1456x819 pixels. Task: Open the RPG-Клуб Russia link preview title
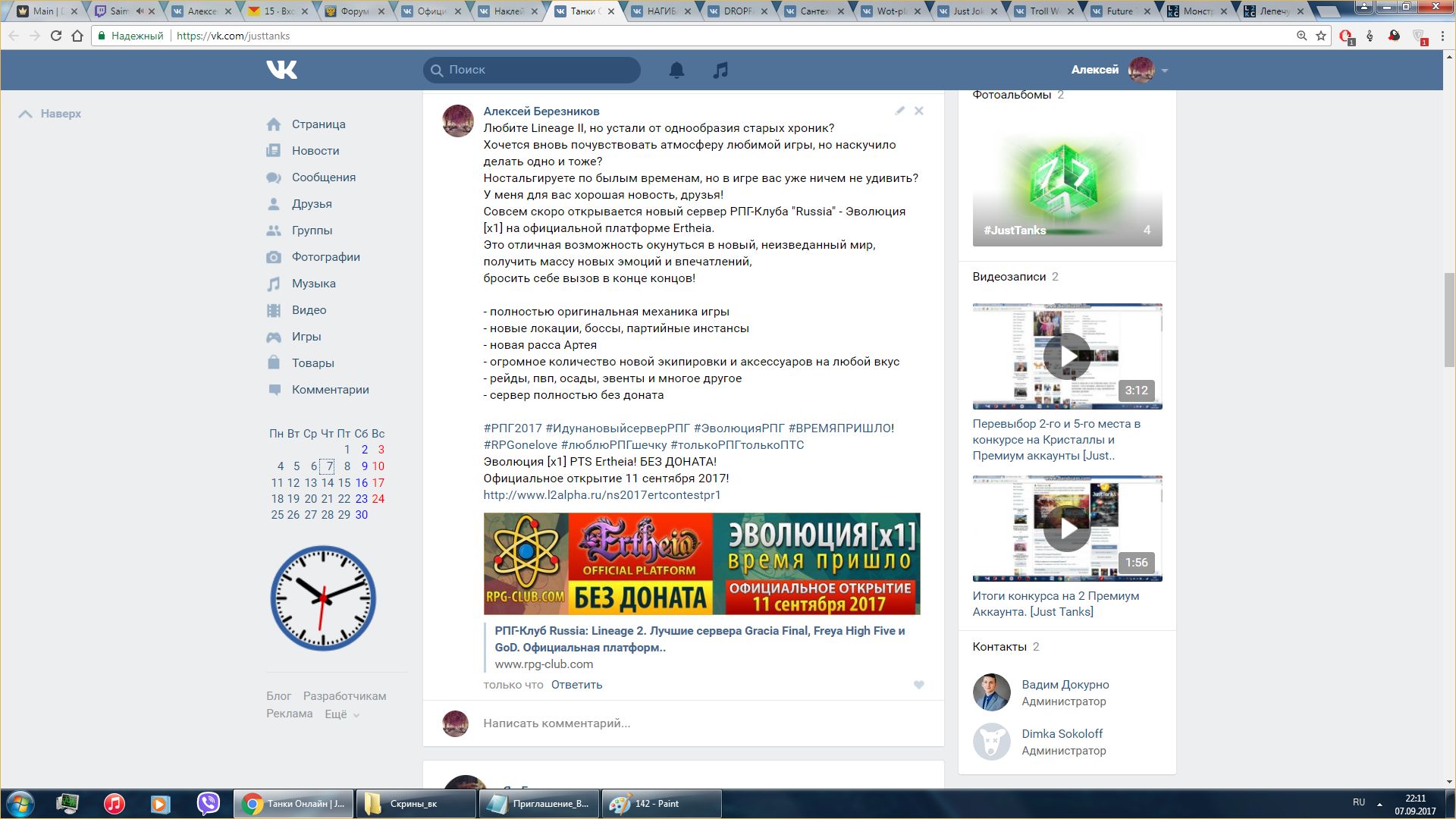(x=700, y=639)
